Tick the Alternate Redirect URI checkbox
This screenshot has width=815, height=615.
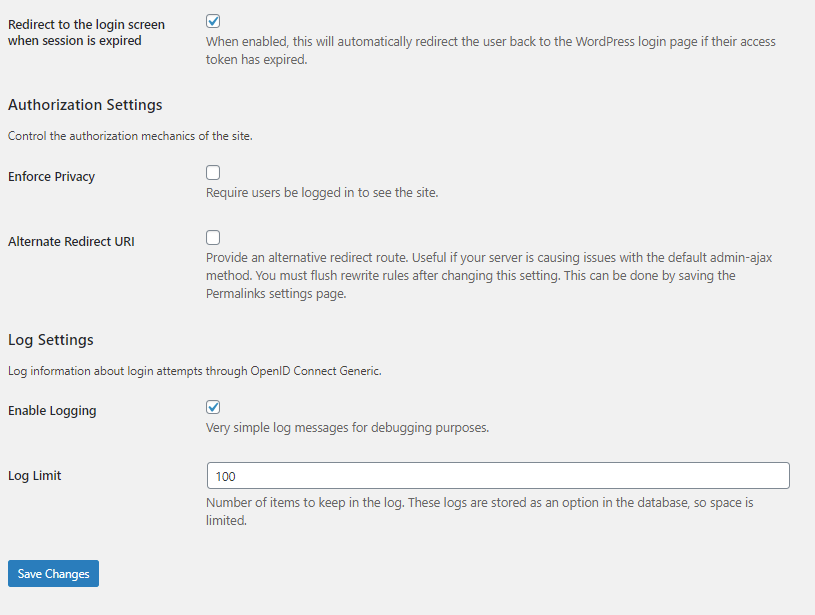tap(213, 238)
